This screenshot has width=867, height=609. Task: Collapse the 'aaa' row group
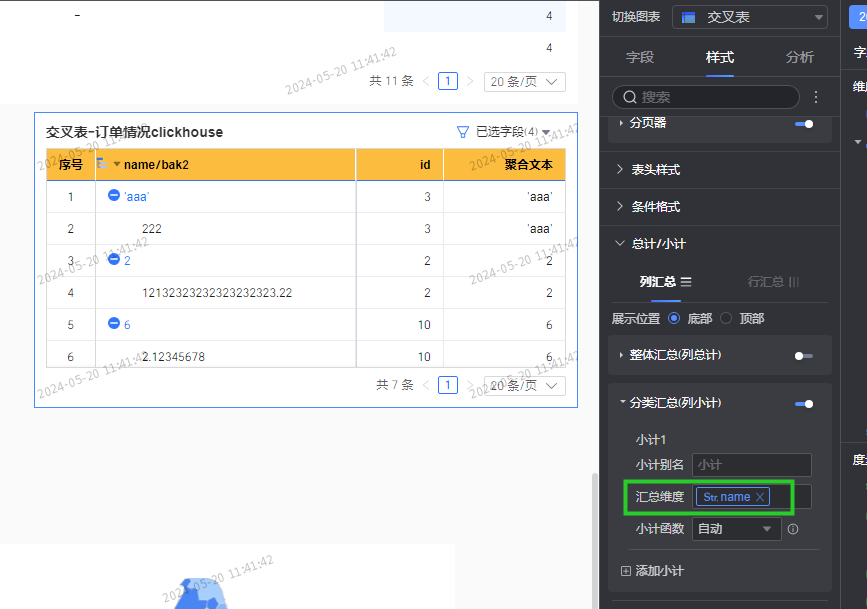pos(114,196)
